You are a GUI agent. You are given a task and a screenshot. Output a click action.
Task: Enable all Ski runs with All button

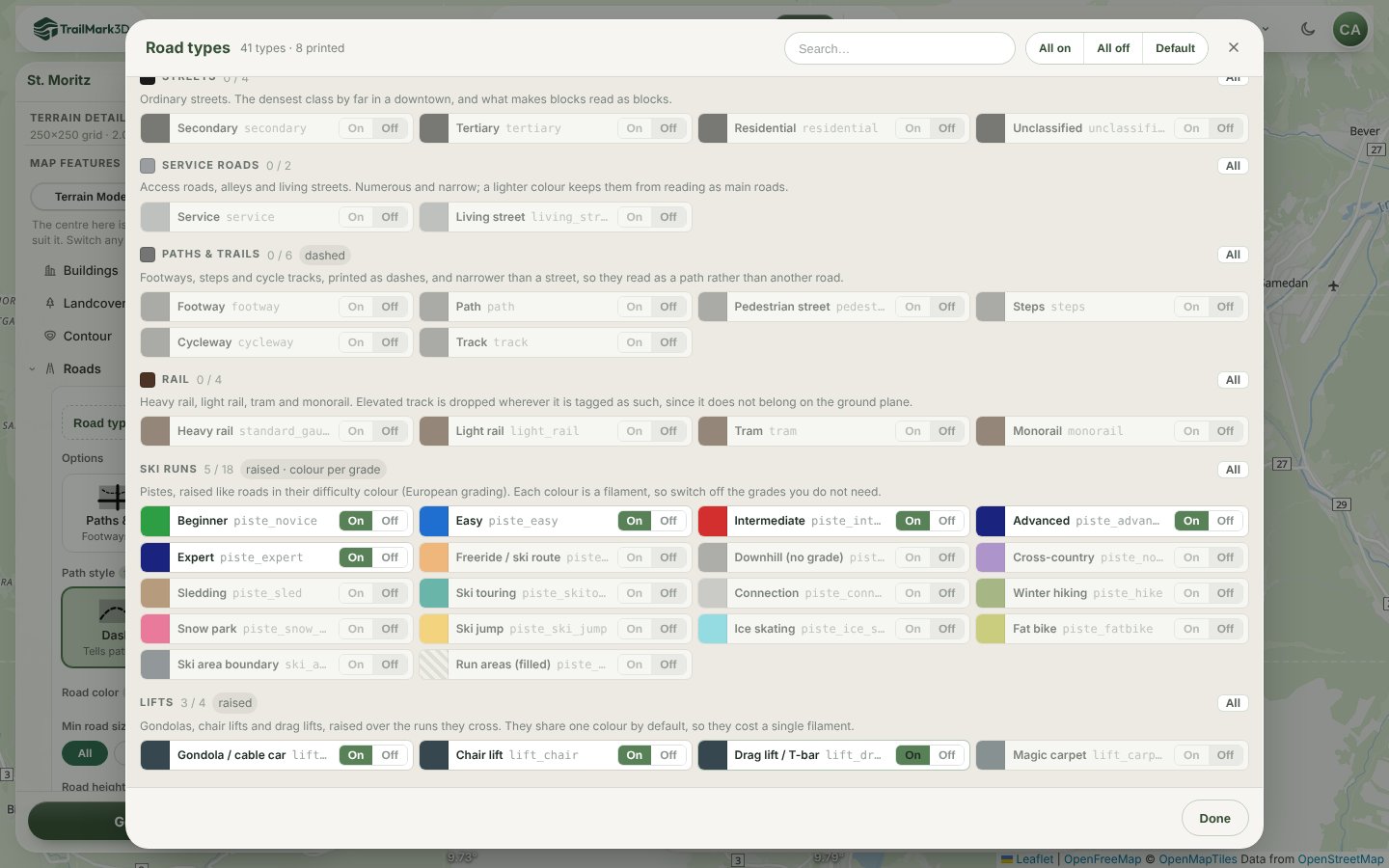pos(1233,470)
